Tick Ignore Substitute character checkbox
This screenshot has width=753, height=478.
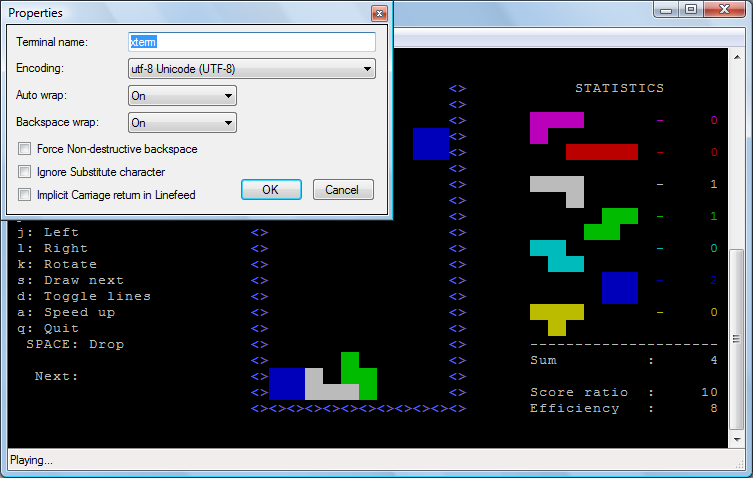(24, 172)
